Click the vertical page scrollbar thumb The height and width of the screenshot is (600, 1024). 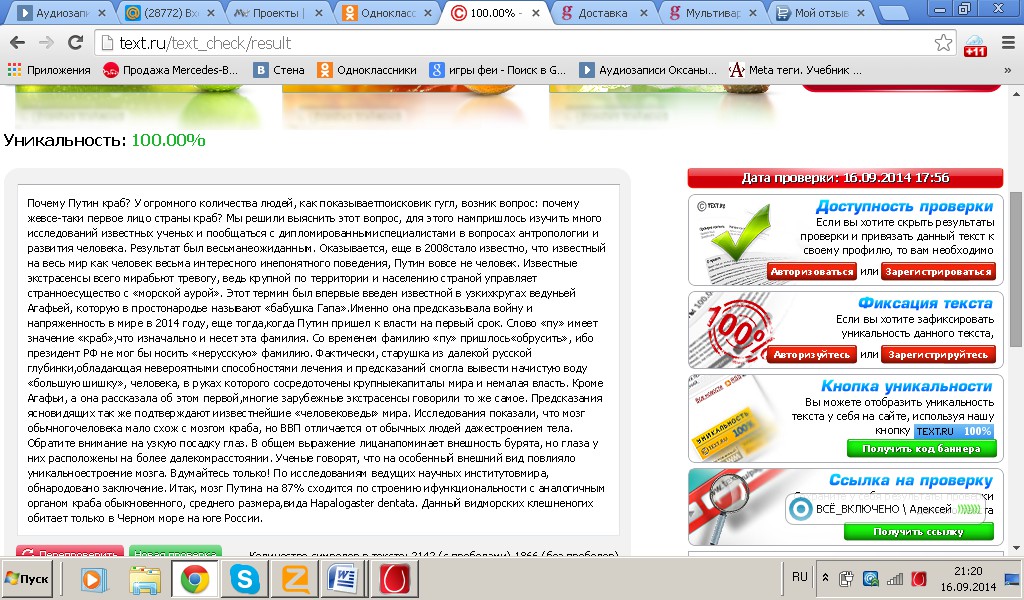1016,268
